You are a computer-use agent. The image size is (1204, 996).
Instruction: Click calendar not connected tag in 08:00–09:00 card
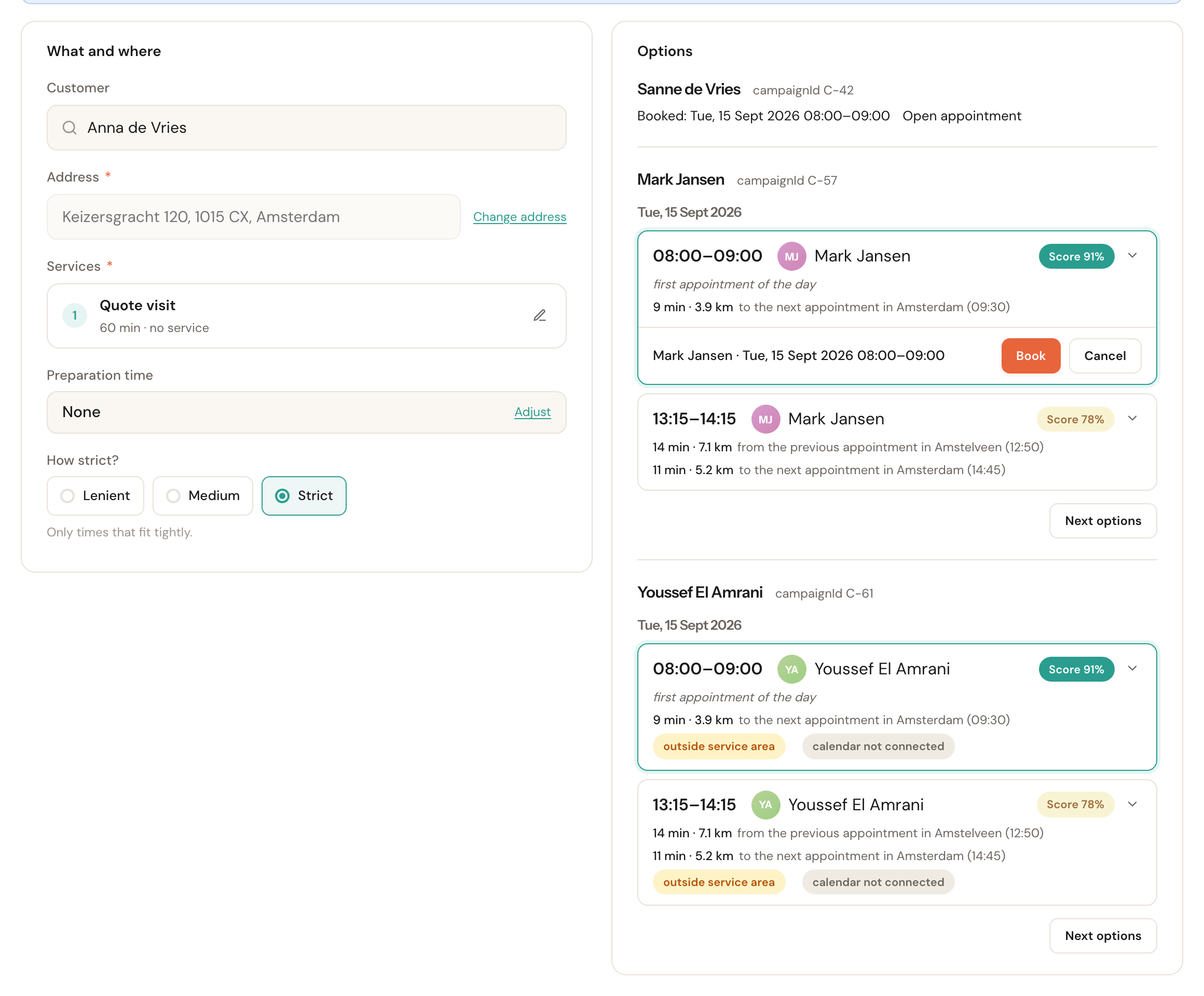pyautogui.click(x=878, y=746)
